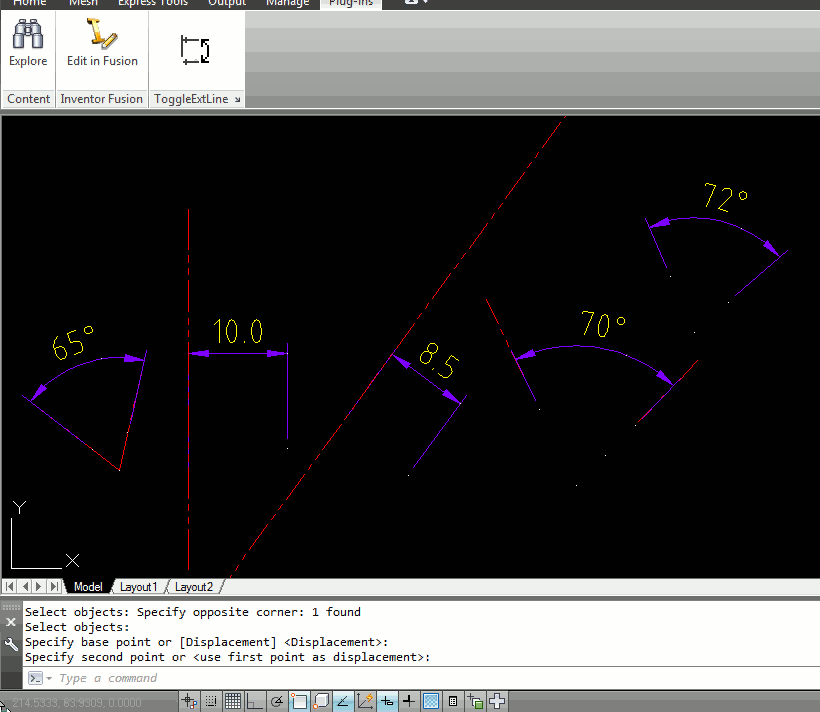Click the Content panel title

coord(28,99)
